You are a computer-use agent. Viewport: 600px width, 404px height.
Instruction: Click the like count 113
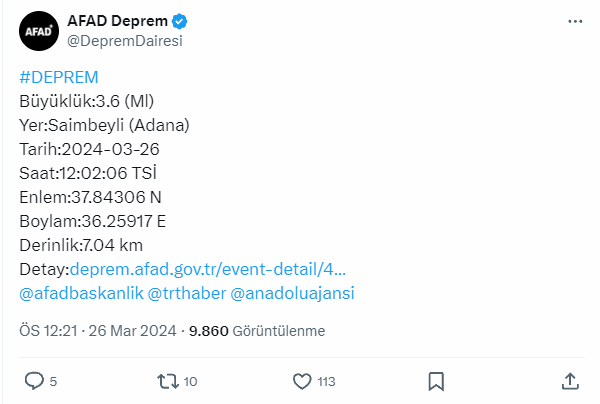point(326,381)
